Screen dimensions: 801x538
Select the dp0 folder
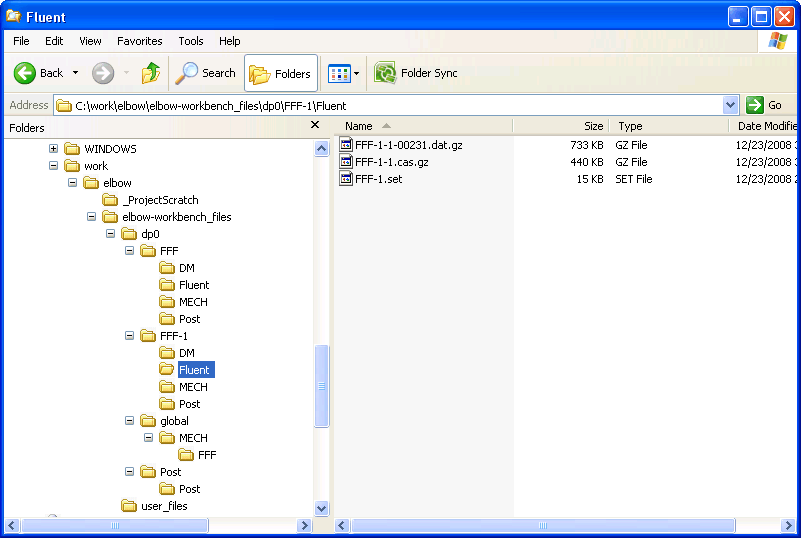pos(150,234)
